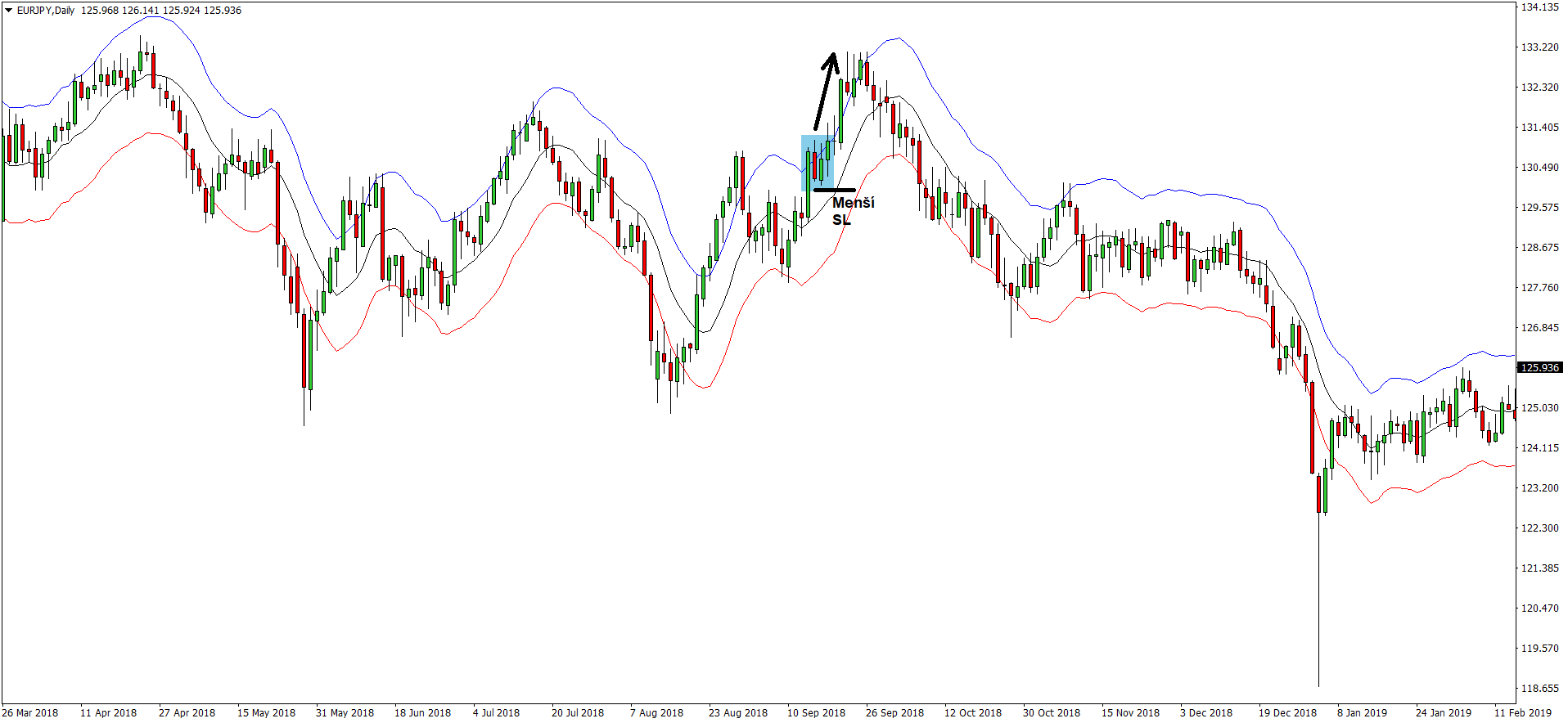The width and height of the screenshot is (1568, 723).
Task: Click the 23 Aug 2018 date label
Action: (737, 713)
